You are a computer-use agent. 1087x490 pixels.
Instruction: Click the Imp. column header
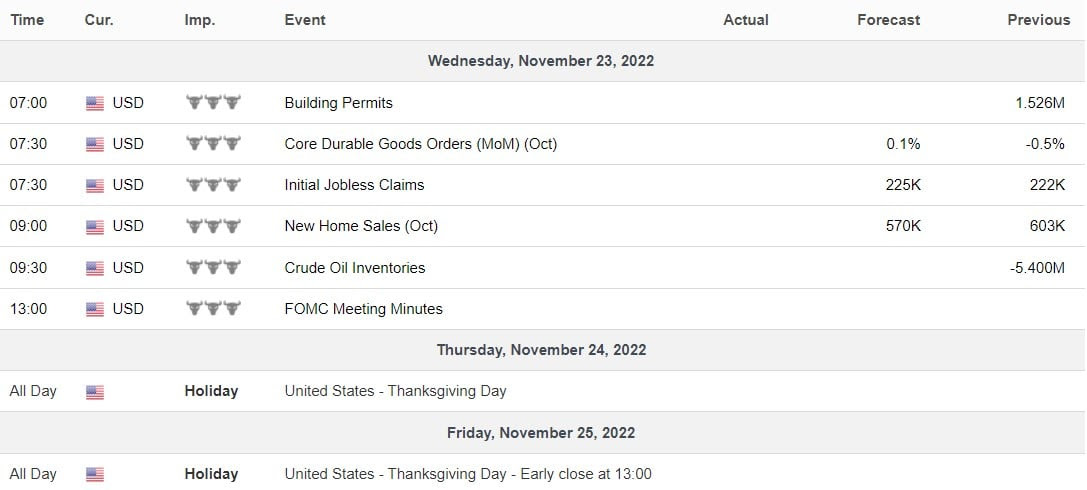[x=199, y=20]
